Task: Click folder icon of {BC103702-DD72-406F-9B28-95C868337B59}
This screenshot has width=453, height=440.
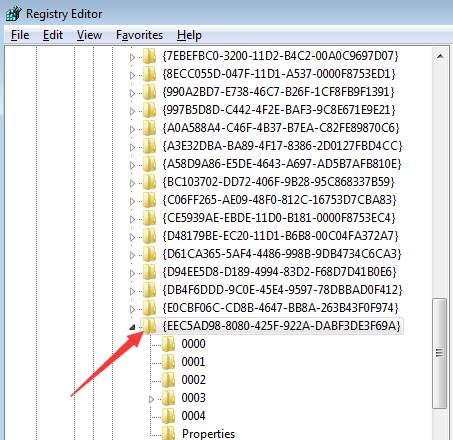Action: [x=149, y=182]
